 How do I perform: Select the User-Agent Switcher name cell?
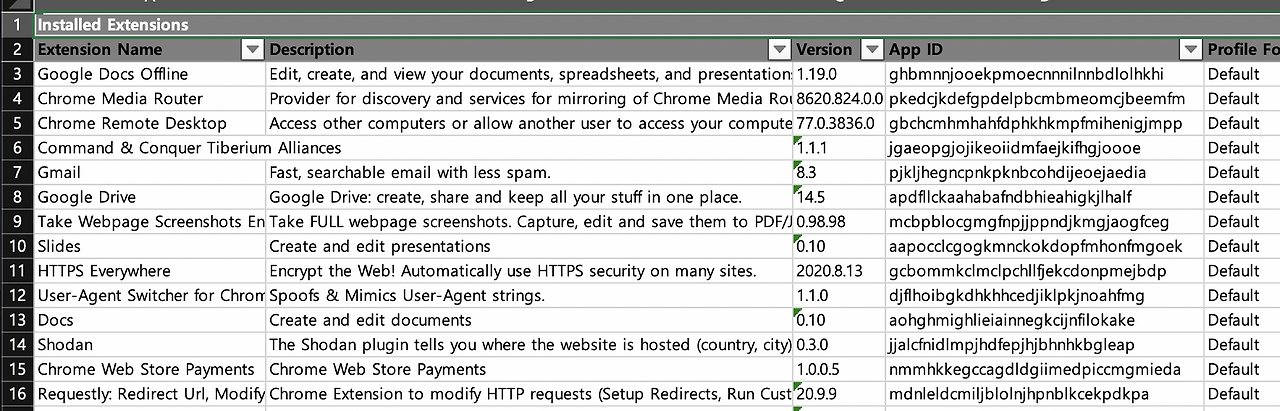pyautogui.click(x=150, y=296)
